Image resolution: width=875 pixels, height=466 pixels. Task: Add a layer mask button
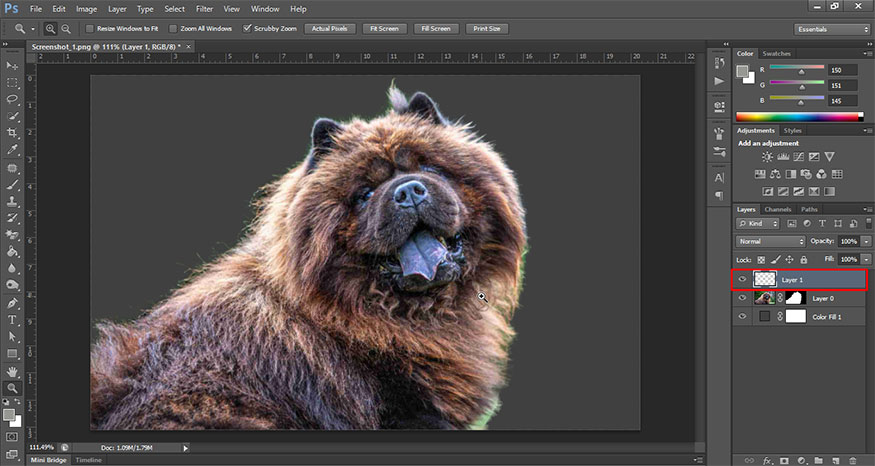[784, 460]
